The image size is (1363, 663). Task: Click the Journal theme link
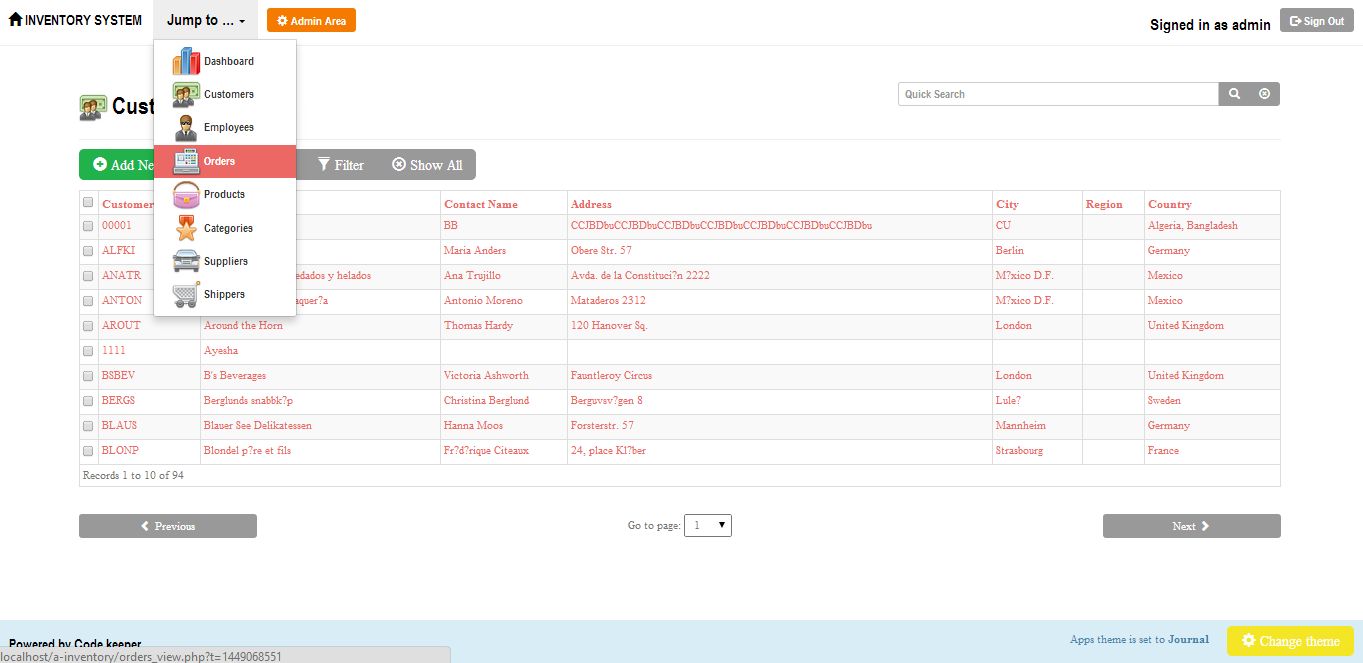pyautogui.click(x=1188, y=639)
